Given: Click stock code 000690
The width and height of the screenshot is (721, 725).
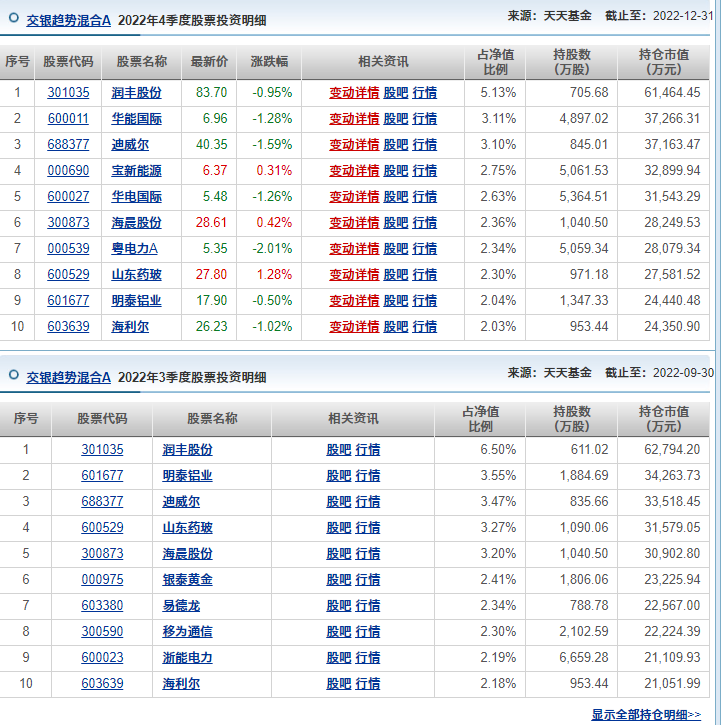Looking at the screenshot, I should (68, 171).
